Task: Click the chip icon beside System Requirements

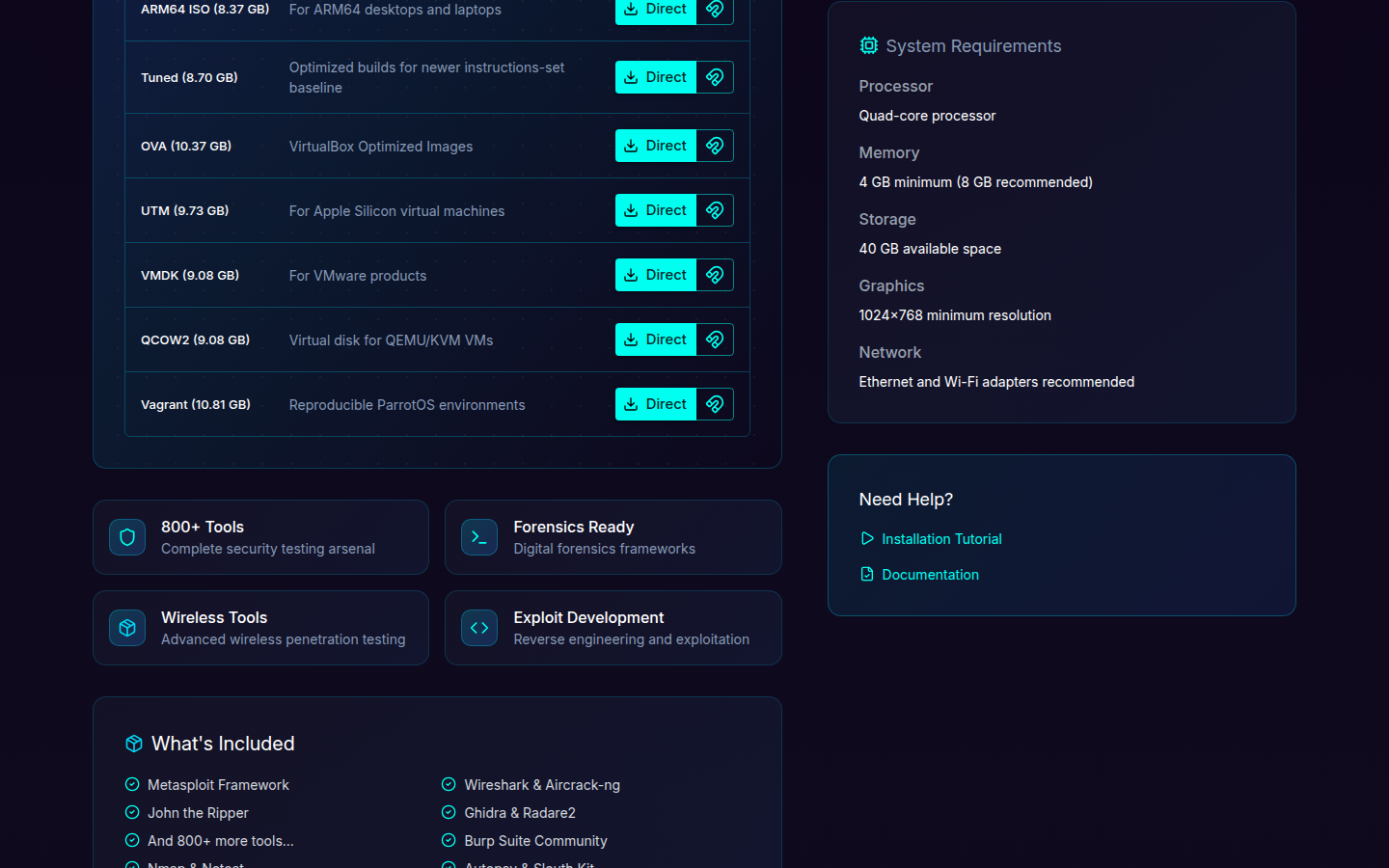Action: click(x=869, y=45)
